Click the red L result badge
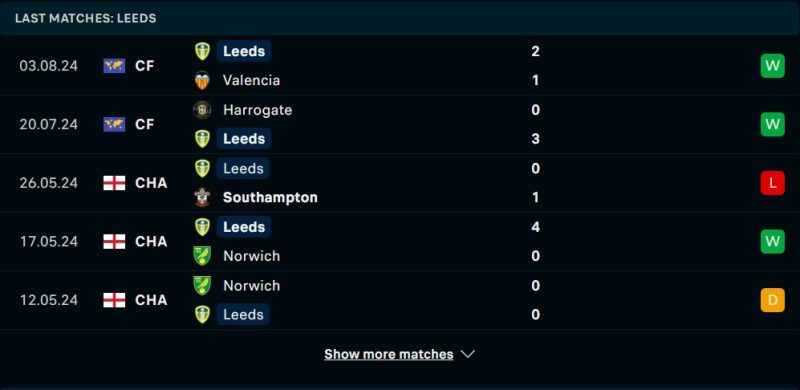Screen dimensions: 800x390 [772, 183]
